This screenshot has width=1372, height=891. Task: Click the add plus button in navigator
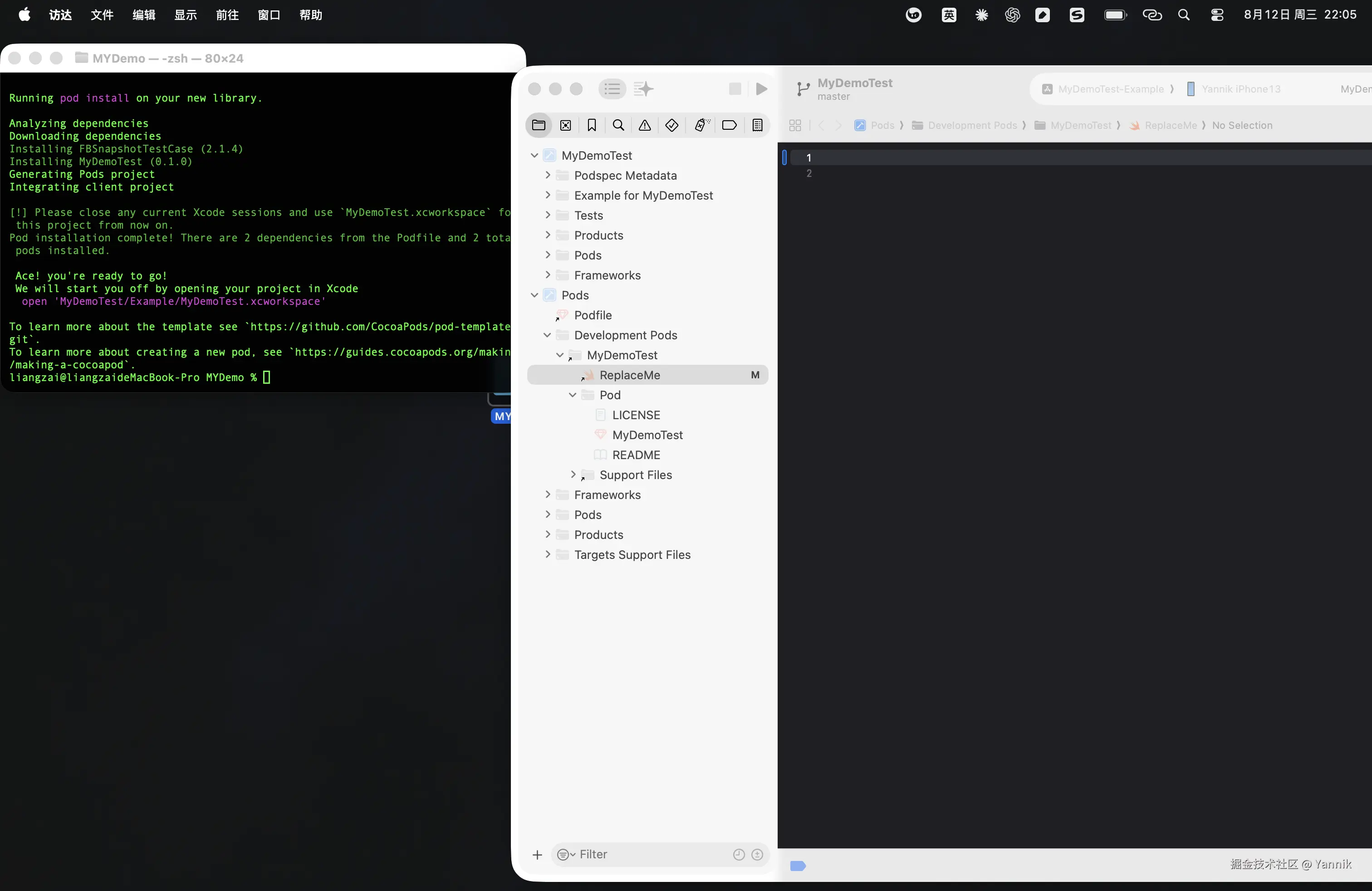point(537,855)
